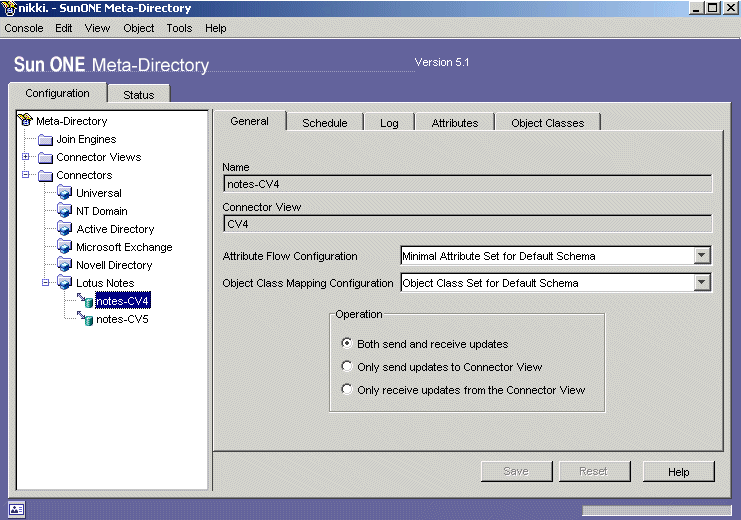741x520 pixels.
Task: Select notes-CV4 label in the tree
Action: (122, 301)
